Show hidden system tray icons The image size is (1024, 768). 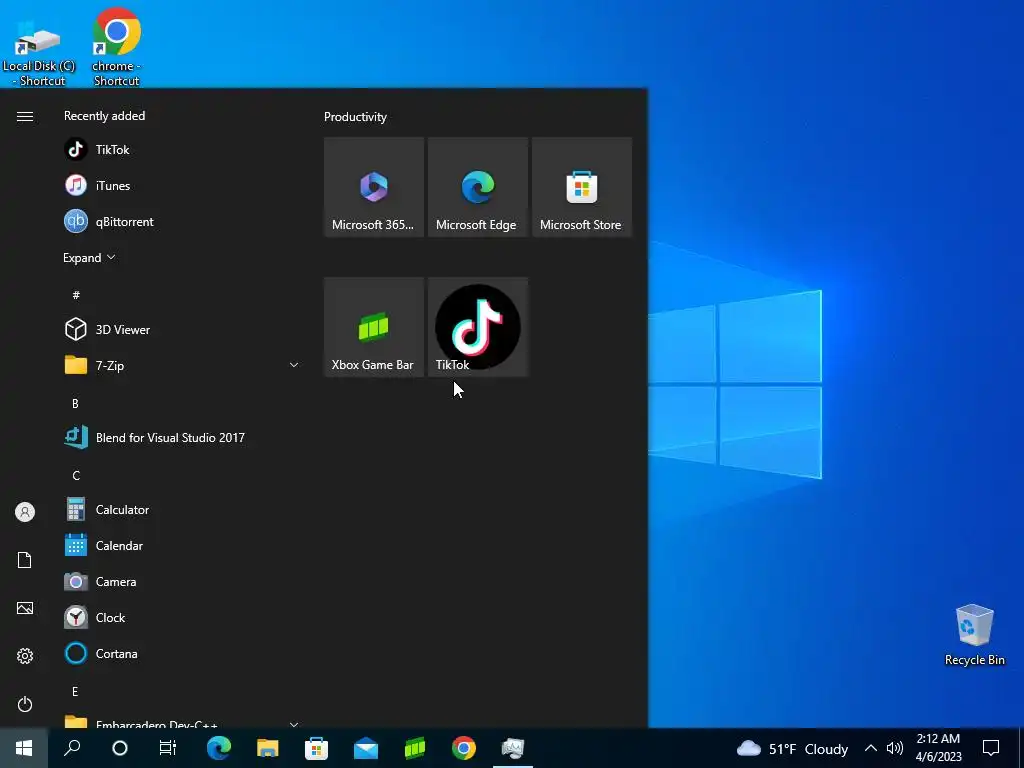[871, 748]
